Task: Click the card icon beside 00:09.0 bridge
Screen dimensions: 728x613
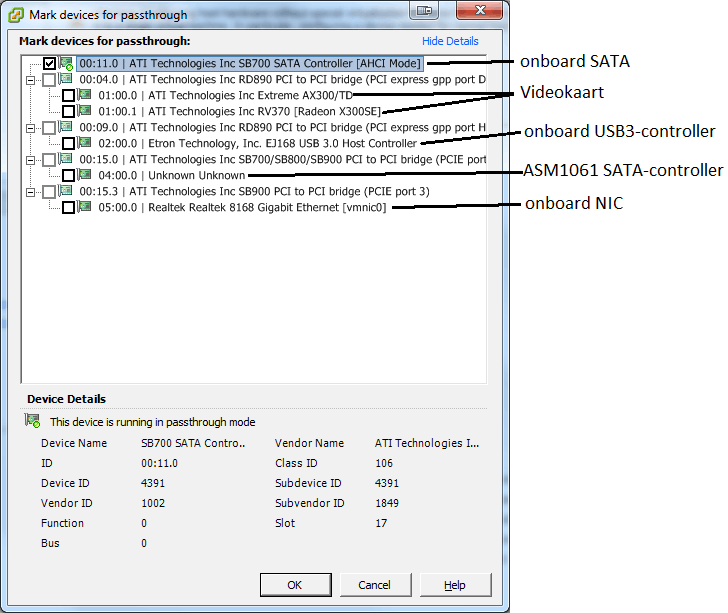Action: click(x=65, y=126)
